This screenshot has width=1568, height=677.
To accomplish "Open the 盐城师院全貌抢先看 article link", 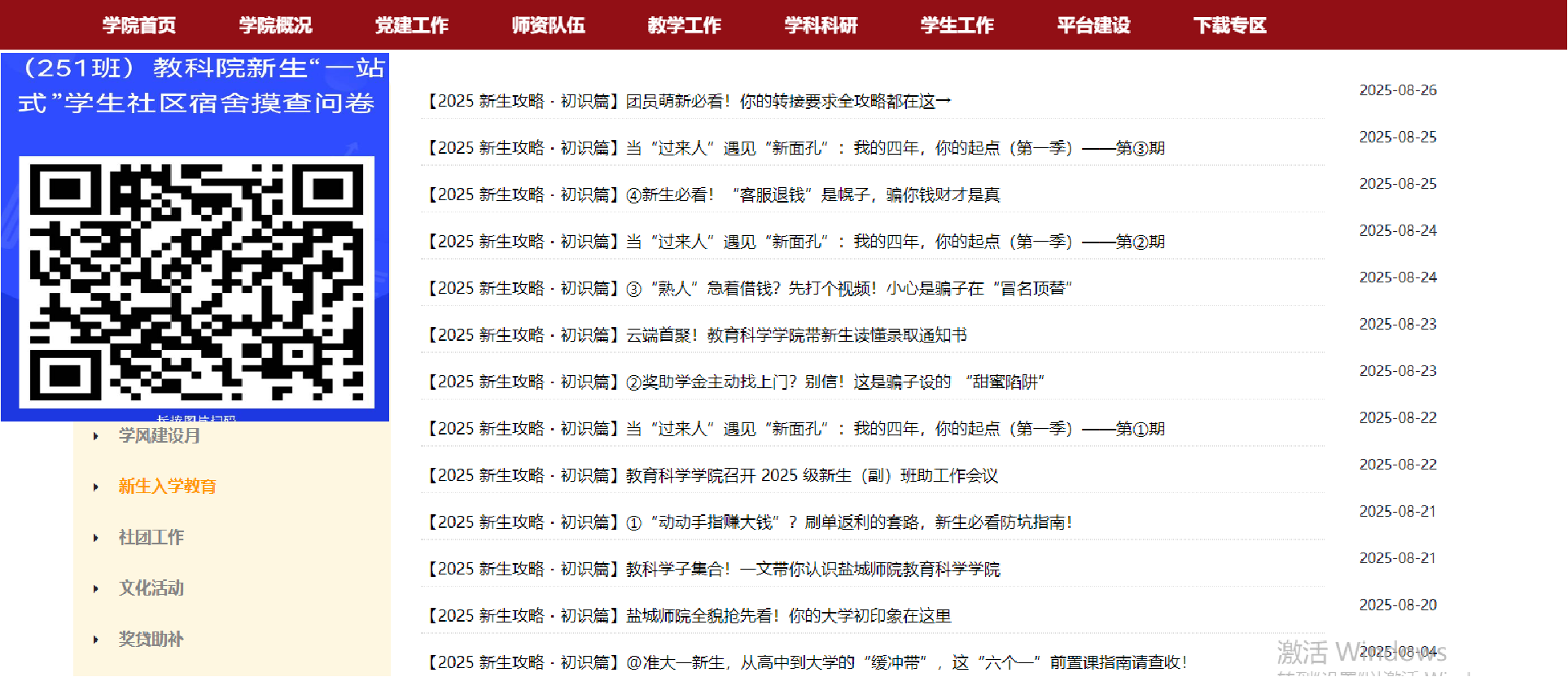I will click(690, 616).
